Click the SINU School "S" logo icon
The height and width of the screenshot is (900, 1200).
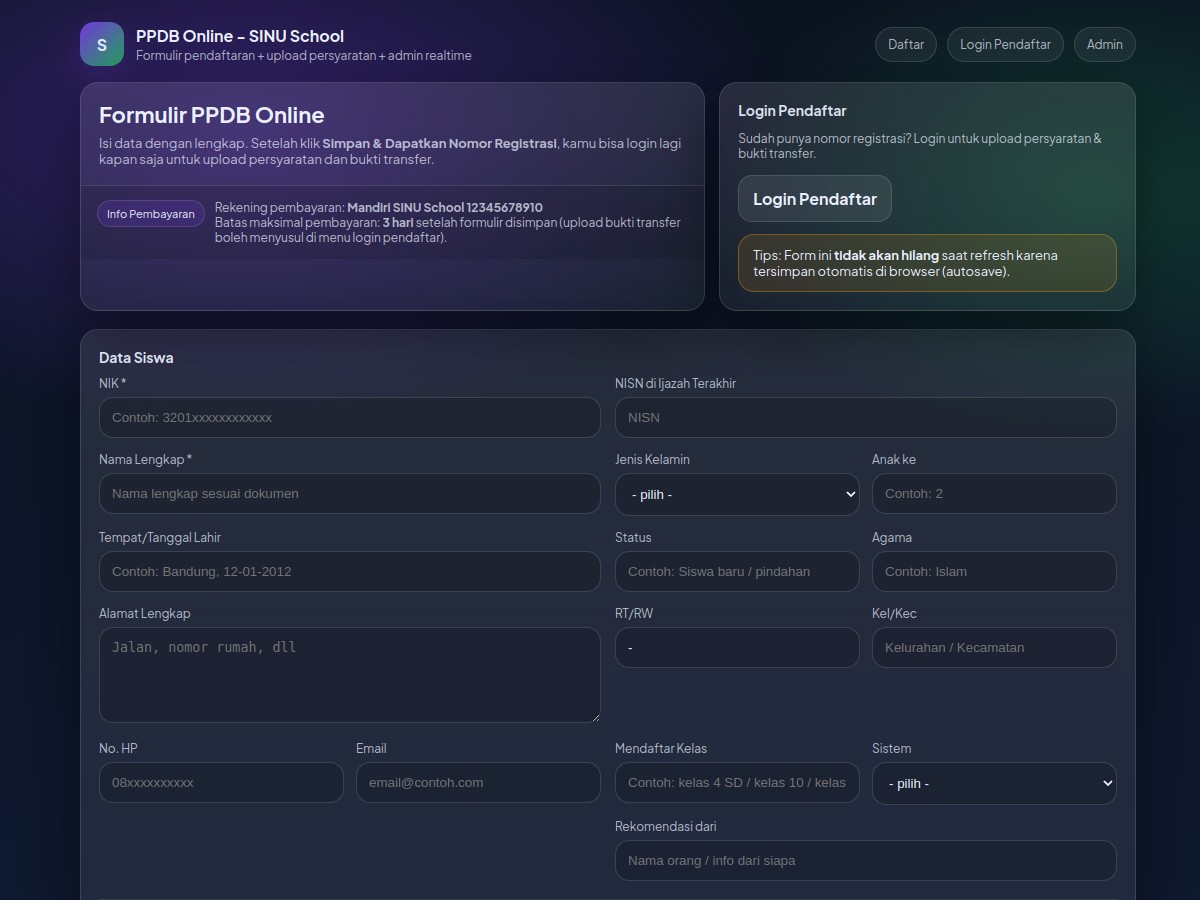tap(102, 44)
